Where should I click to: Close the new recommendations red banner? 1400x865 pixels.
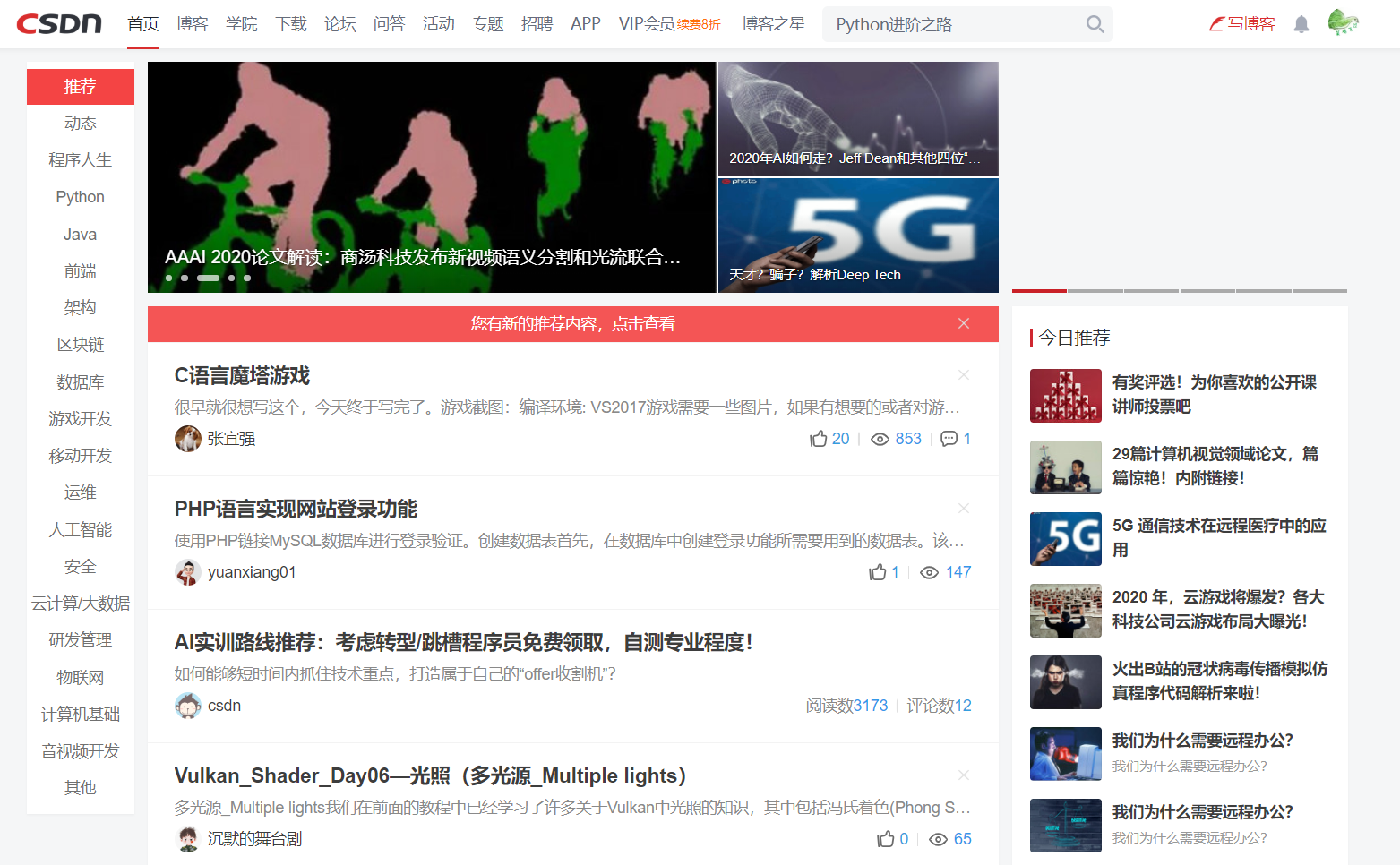[x=964, y=323]
